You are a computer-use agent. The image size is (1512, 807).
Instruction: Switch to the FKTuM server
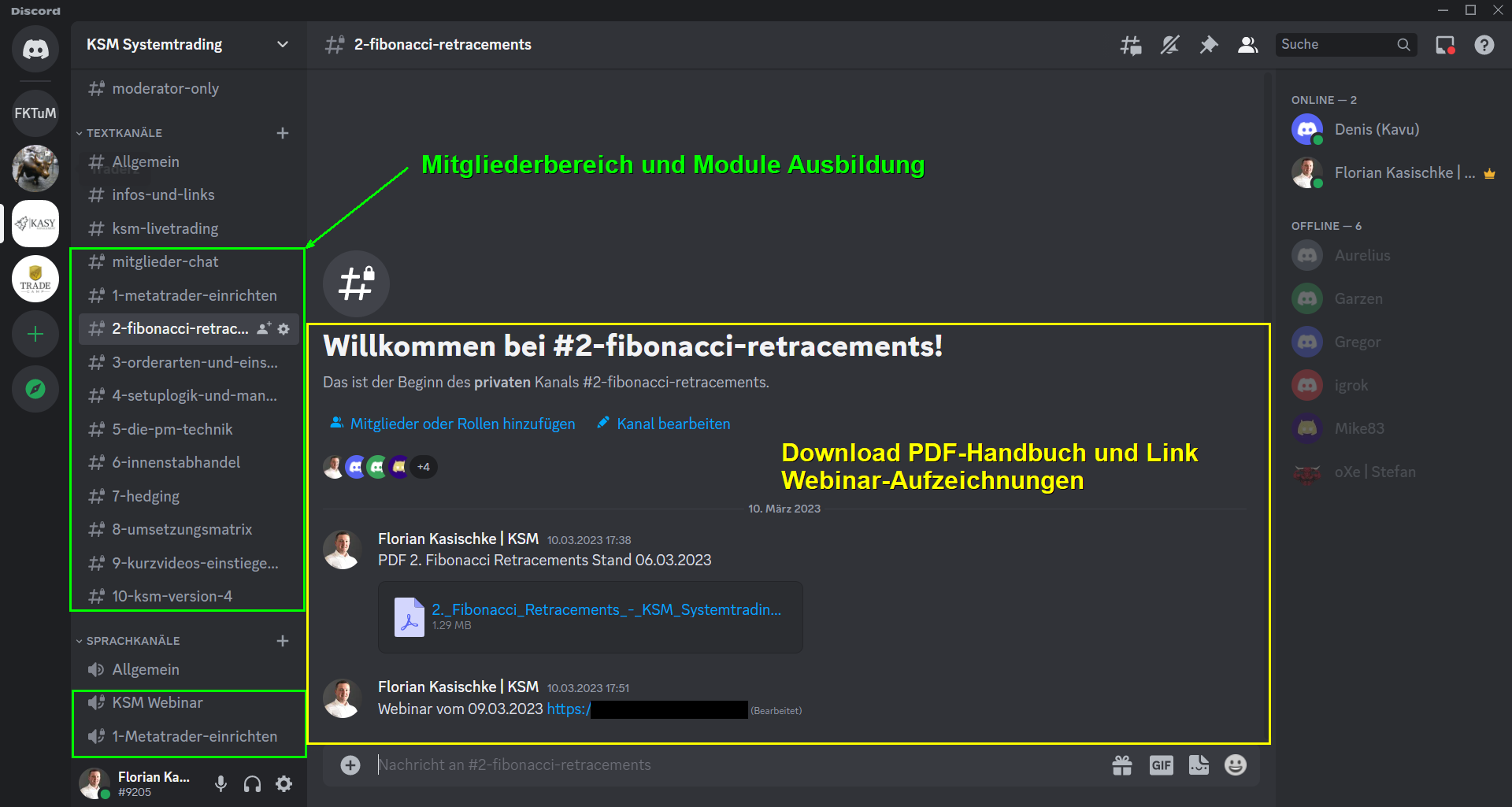click(35, 113)
